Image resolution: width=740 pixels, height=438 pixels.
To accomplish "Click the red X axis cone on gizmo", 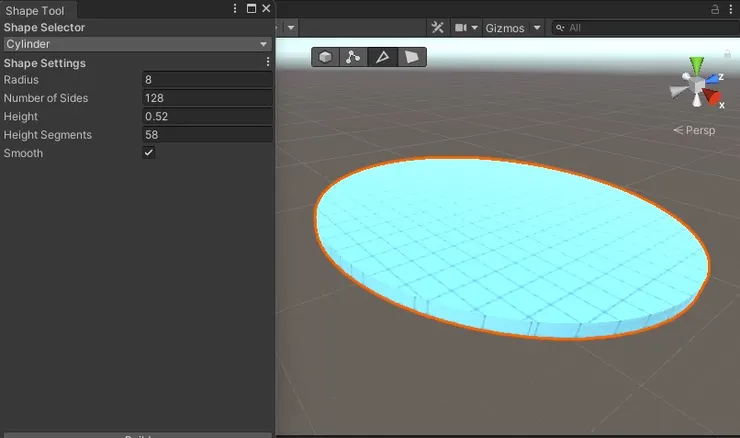I will [x=713, y=97].
